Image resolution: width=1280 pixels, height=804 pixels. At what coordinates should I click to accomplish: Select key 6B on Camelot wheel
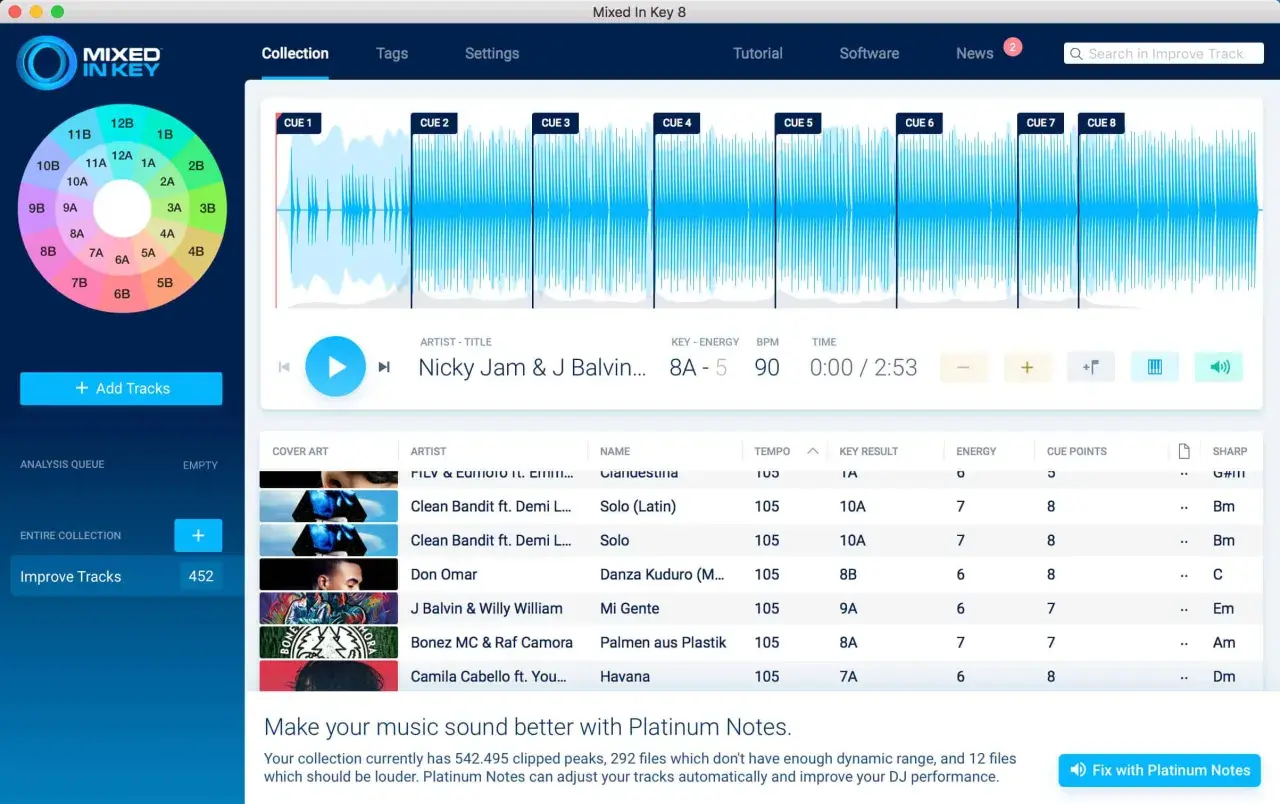click(122, 294)
